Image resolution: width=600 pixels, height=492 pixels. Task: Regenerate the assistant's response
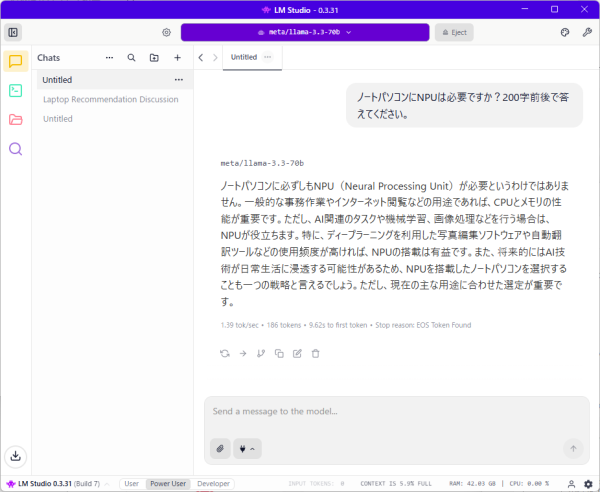coord(225,353)
